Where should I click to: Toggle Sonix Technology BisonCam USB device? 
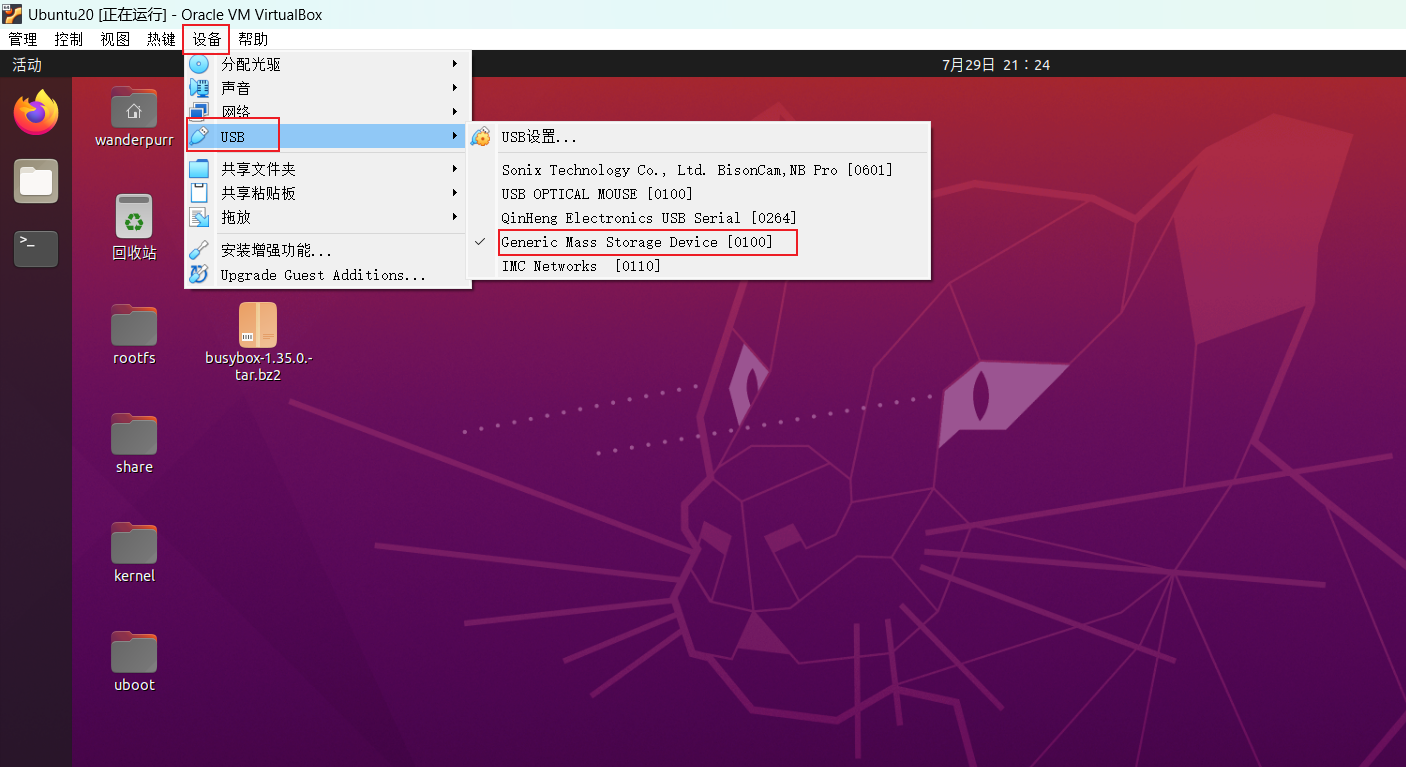click(699, 170)
